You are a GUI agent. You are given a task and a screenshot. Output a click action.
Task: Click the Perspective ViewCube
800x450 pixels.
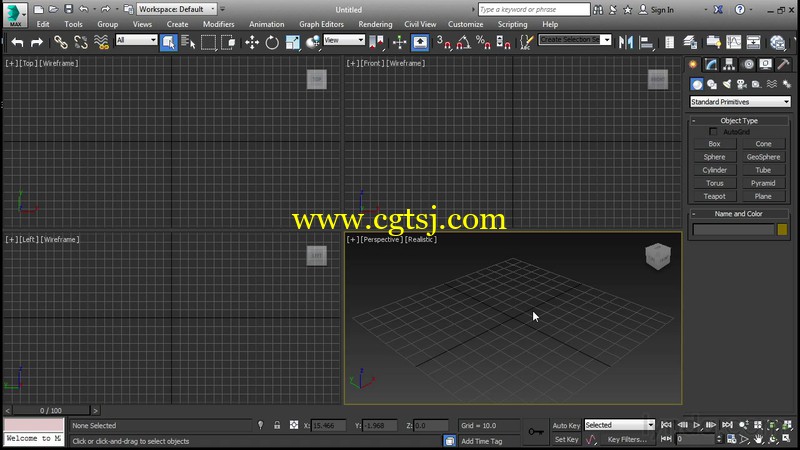658,256
